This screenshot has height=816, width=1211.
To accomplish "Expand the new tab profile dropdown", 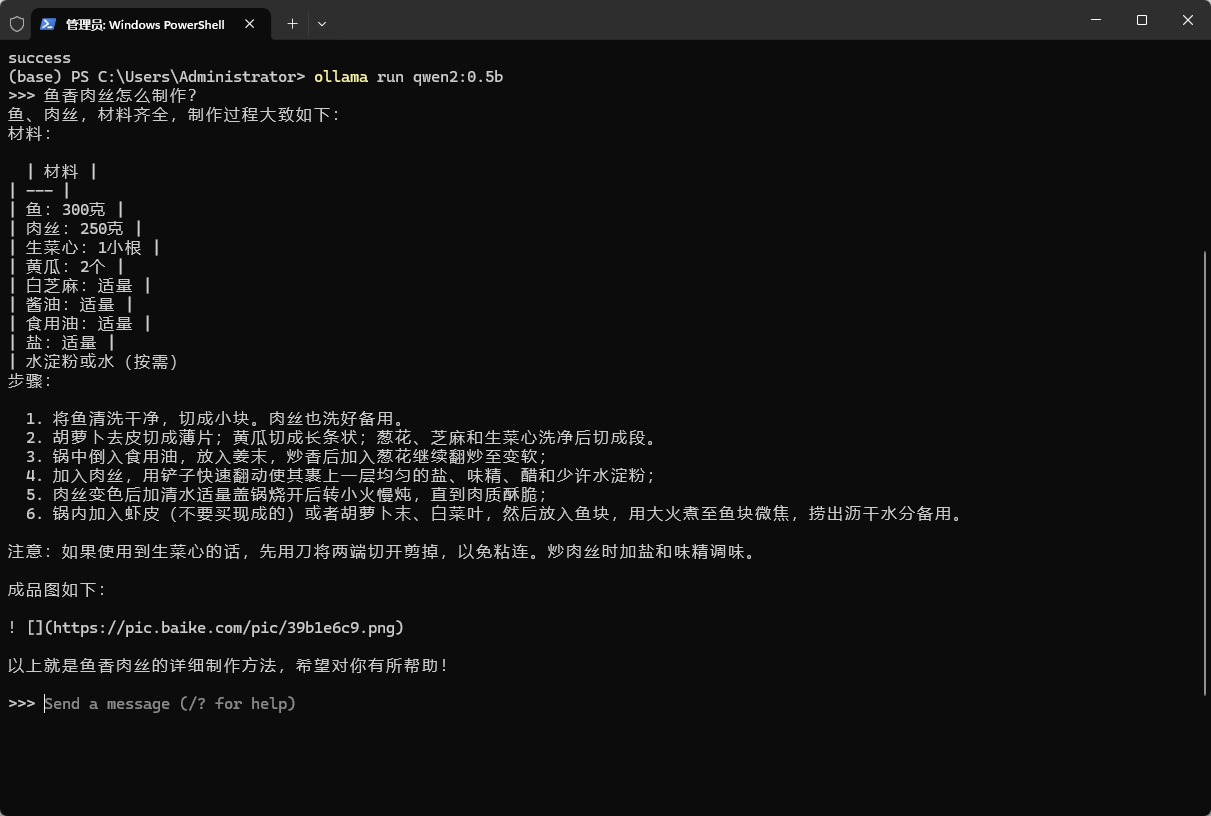I will (x=322, y=23).
